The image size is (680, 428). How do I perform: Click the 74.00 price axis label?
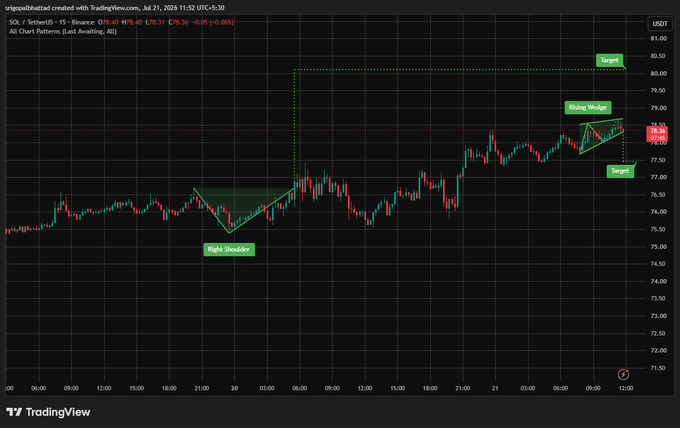coord(658,281)
